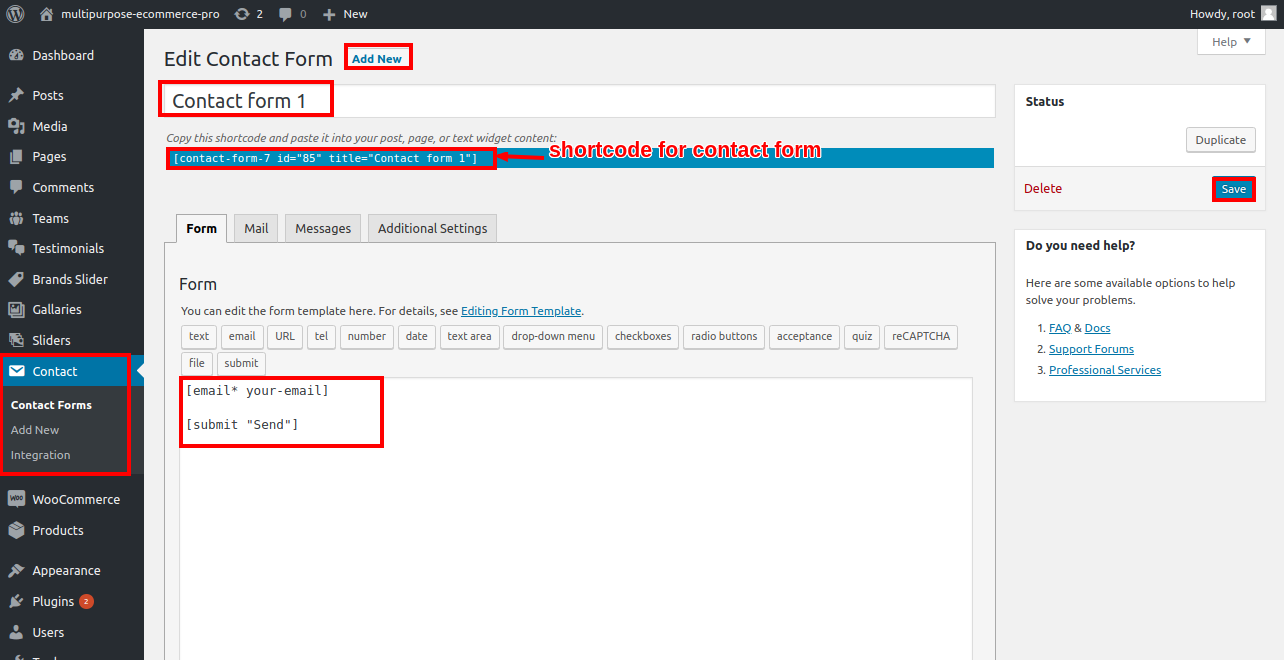Click the Duplicate button

pyautogui.click(x=1221, y=140)
